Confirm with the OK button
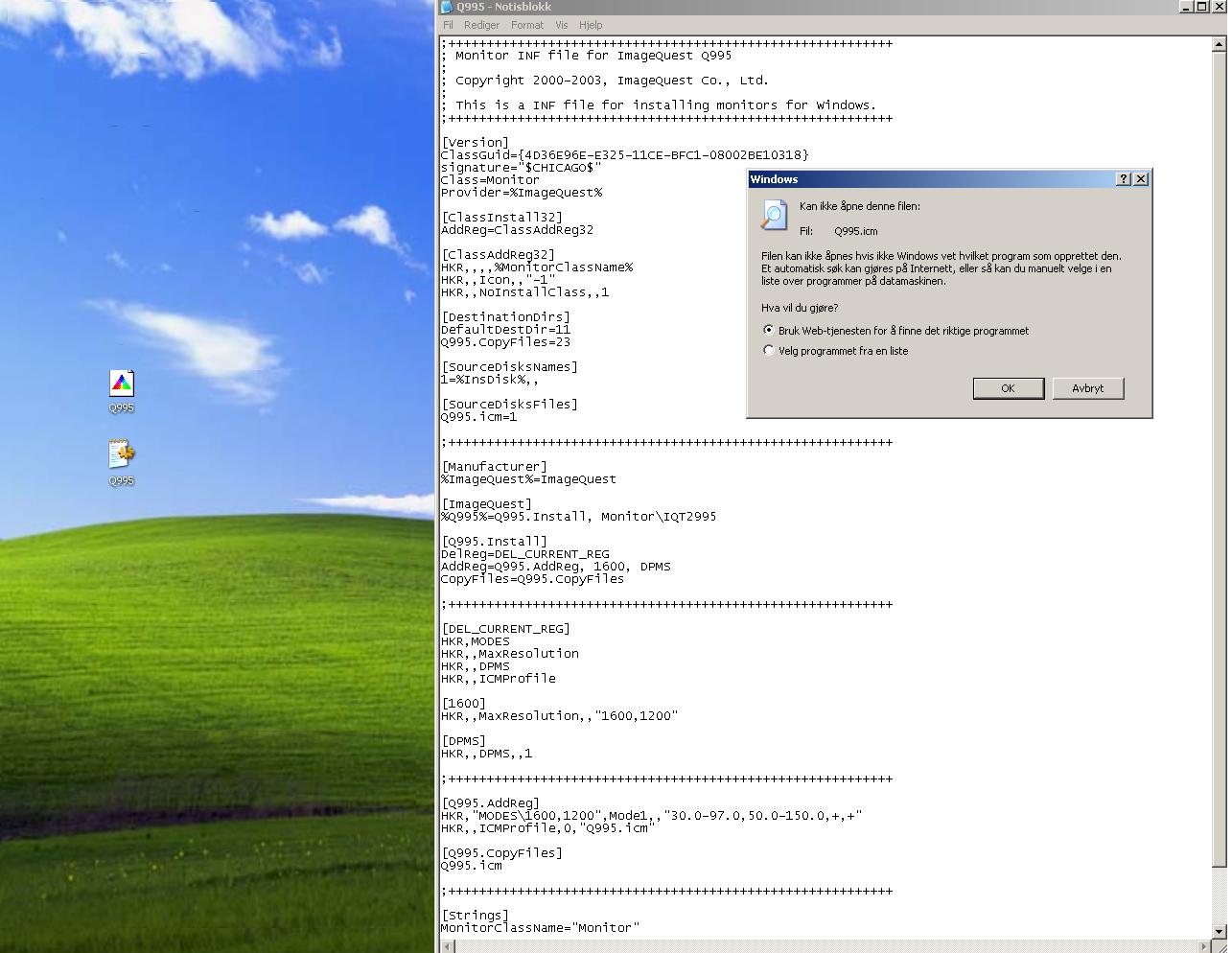This screenshot has width=1232, height=953. point(1008,388)
